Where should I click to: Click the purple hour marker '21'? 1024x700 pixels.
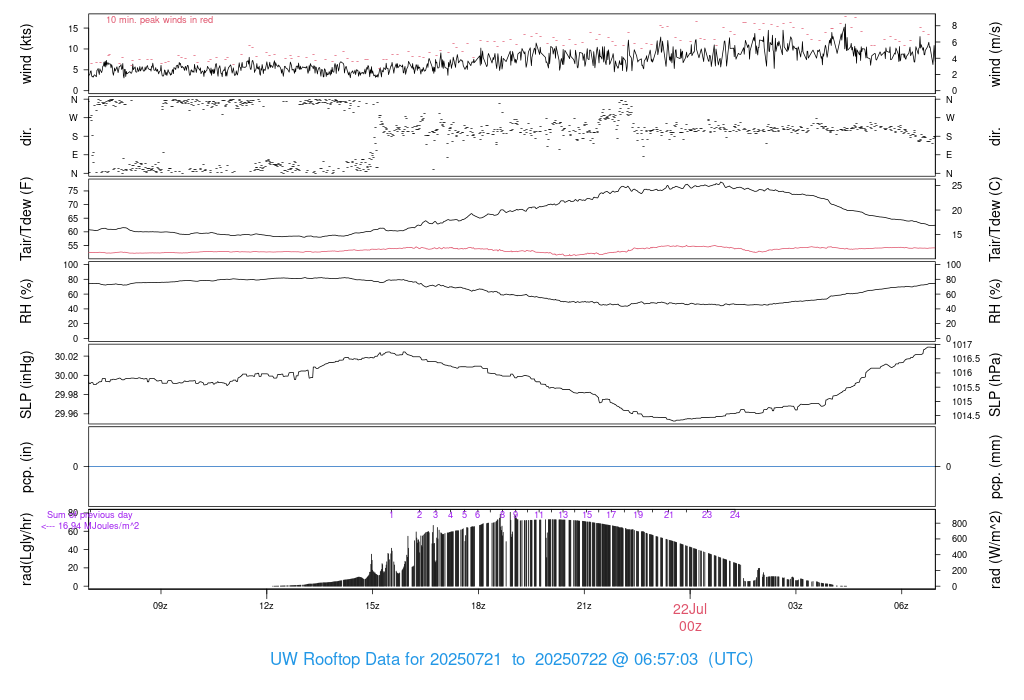pos(668,515)
